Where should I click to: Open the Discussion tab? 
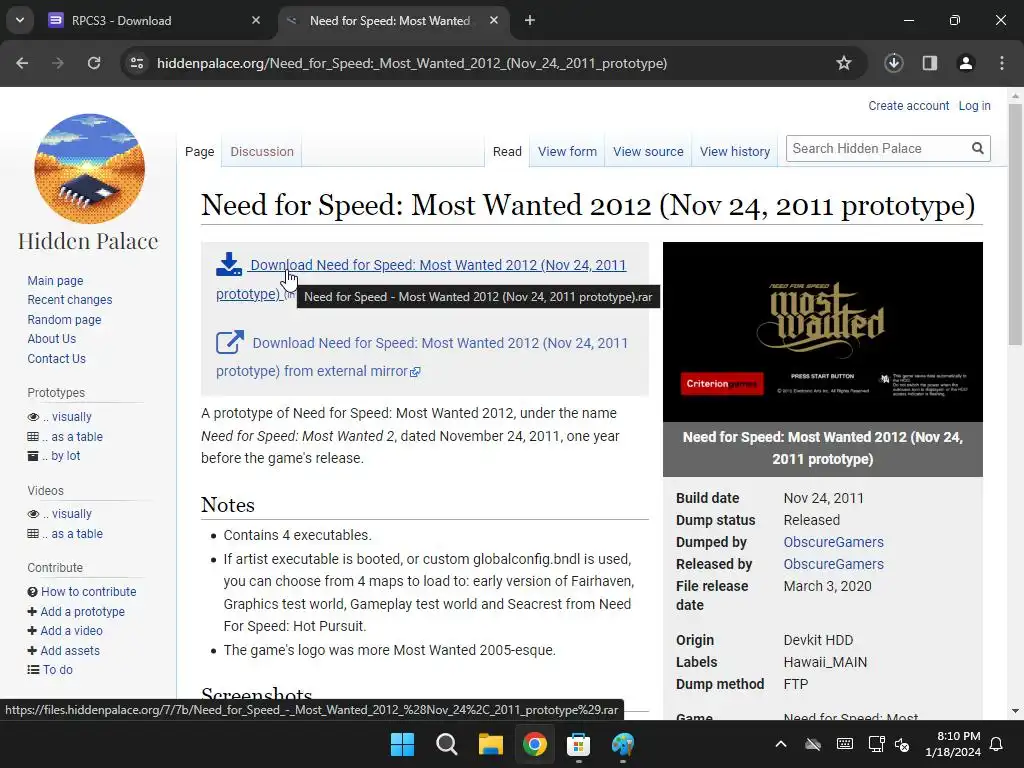262,152
